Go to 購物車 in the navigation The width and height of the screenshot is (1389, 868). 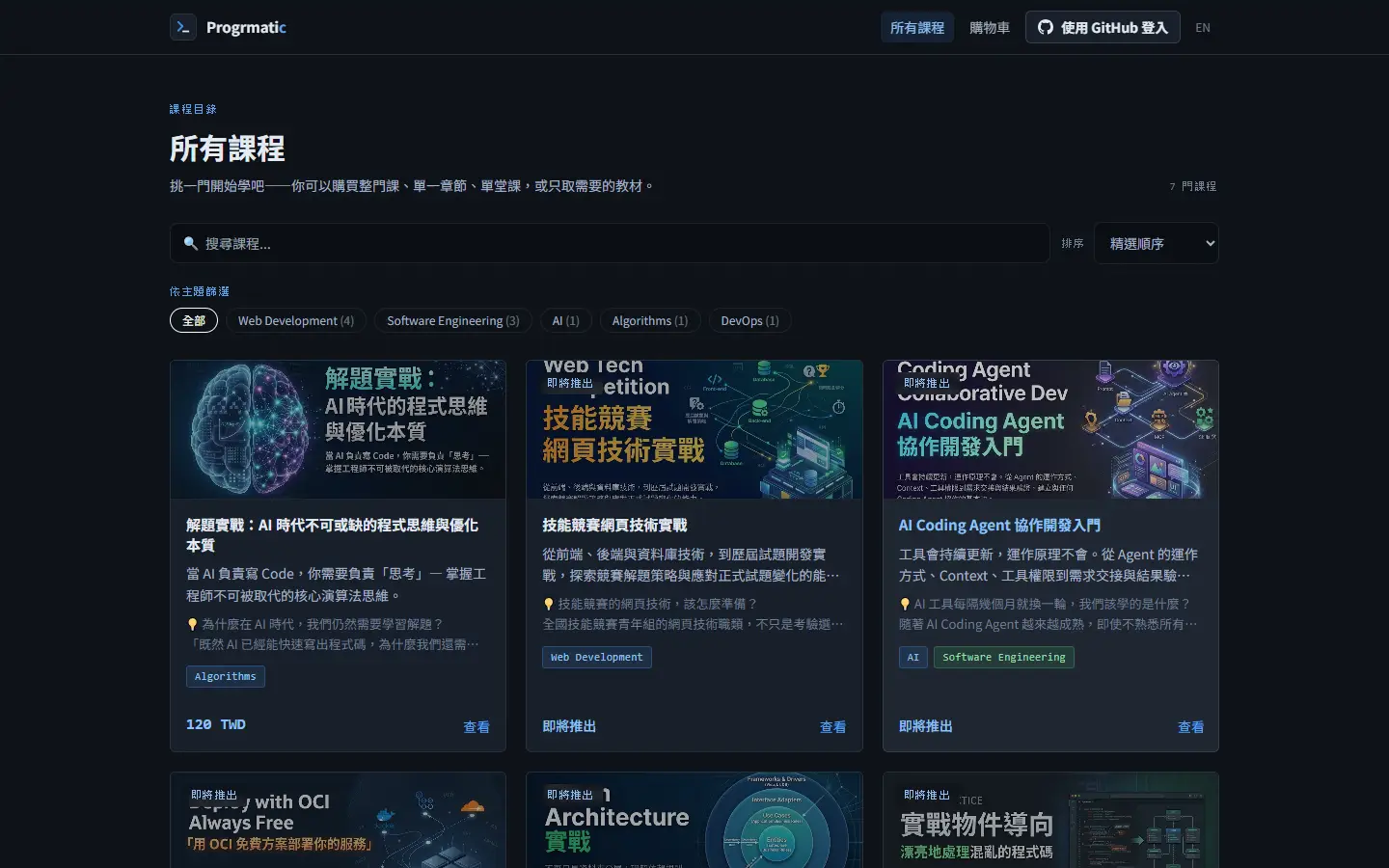pos(990,27)
